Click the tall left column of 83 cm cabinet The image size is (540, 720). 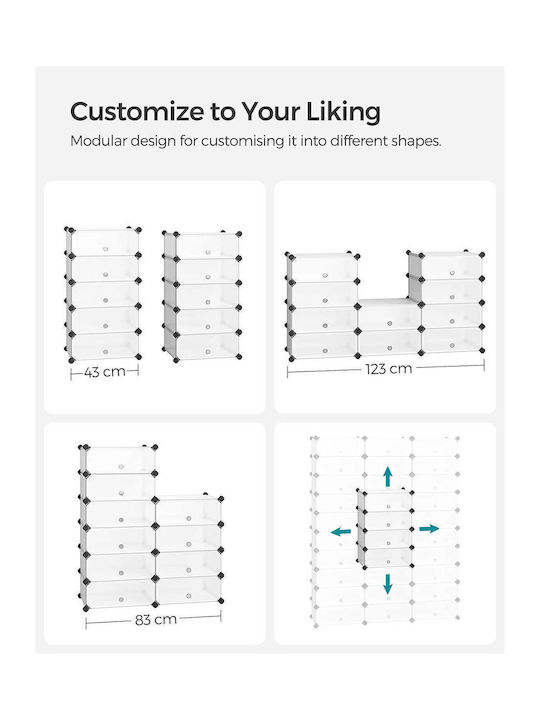click(x=118, y=528)
